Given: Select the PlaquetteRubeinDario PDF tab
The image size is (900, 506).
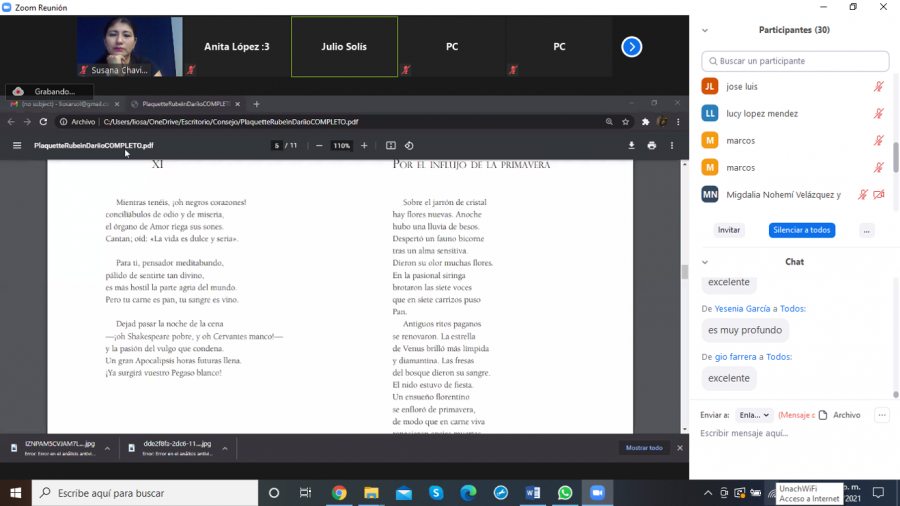Looking at the screenshot, I should 185,104.
